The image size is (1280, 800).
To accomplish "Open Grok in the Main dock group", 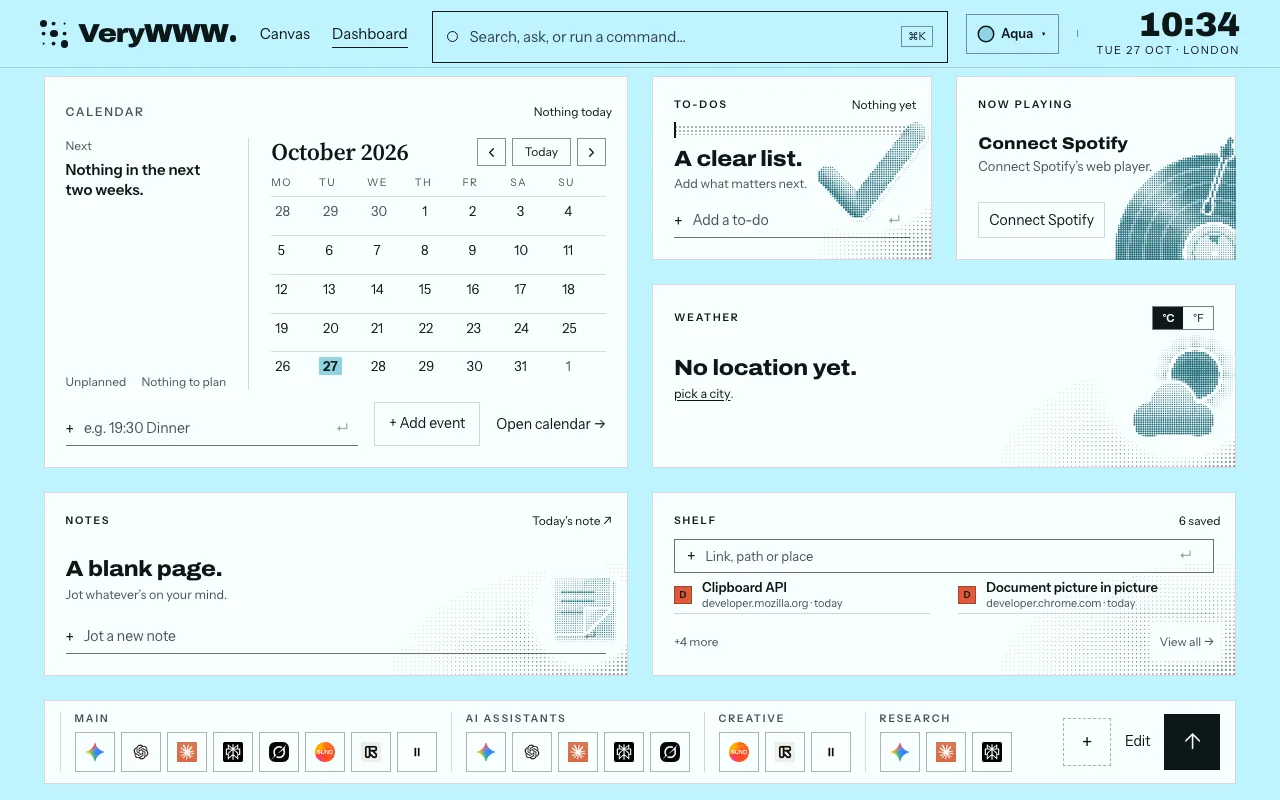I will (x=279, y=752).
